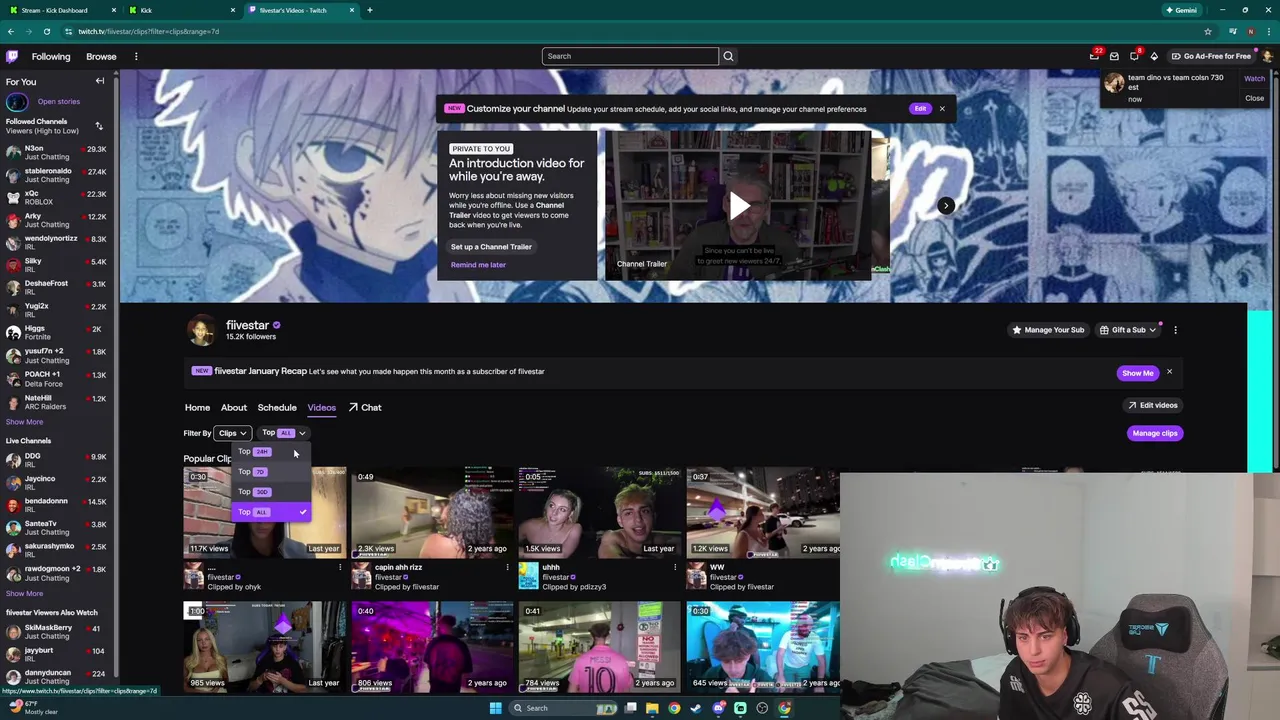
Task: Open the capin ahh rizz clip thumbnail
Action: 431,512
